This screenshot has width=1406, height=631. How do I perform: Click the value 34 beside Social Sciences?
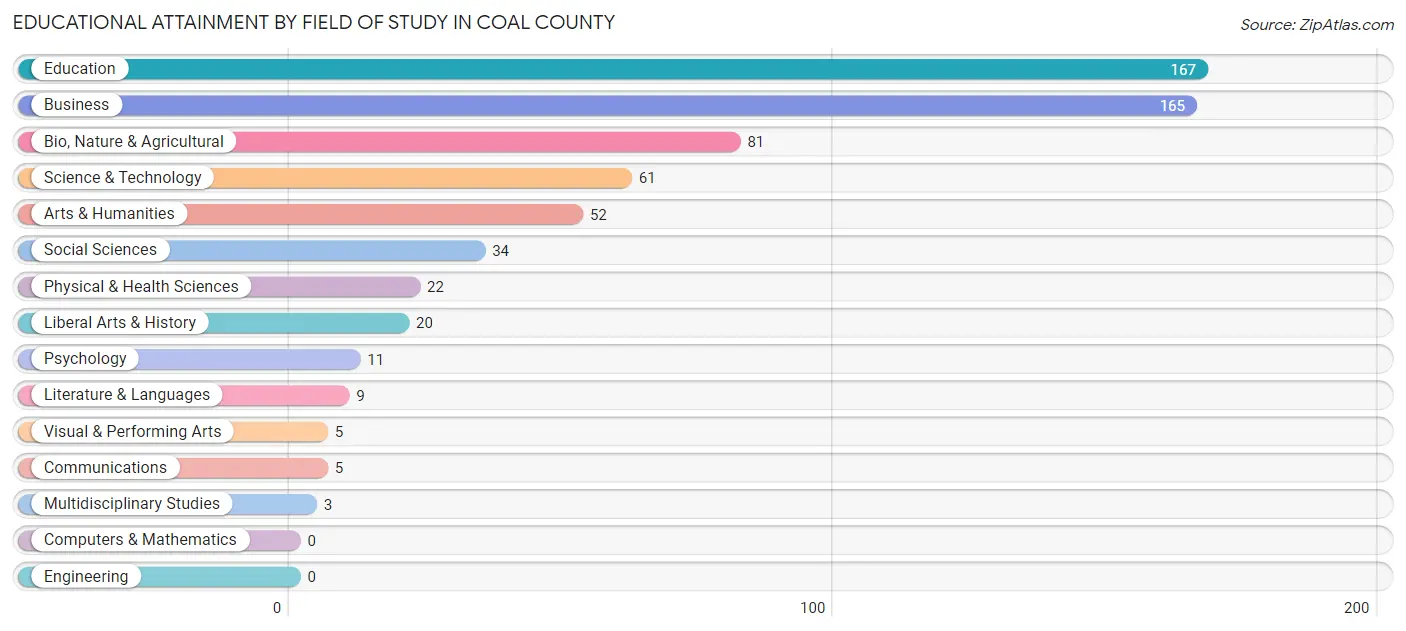pos(500,251)
